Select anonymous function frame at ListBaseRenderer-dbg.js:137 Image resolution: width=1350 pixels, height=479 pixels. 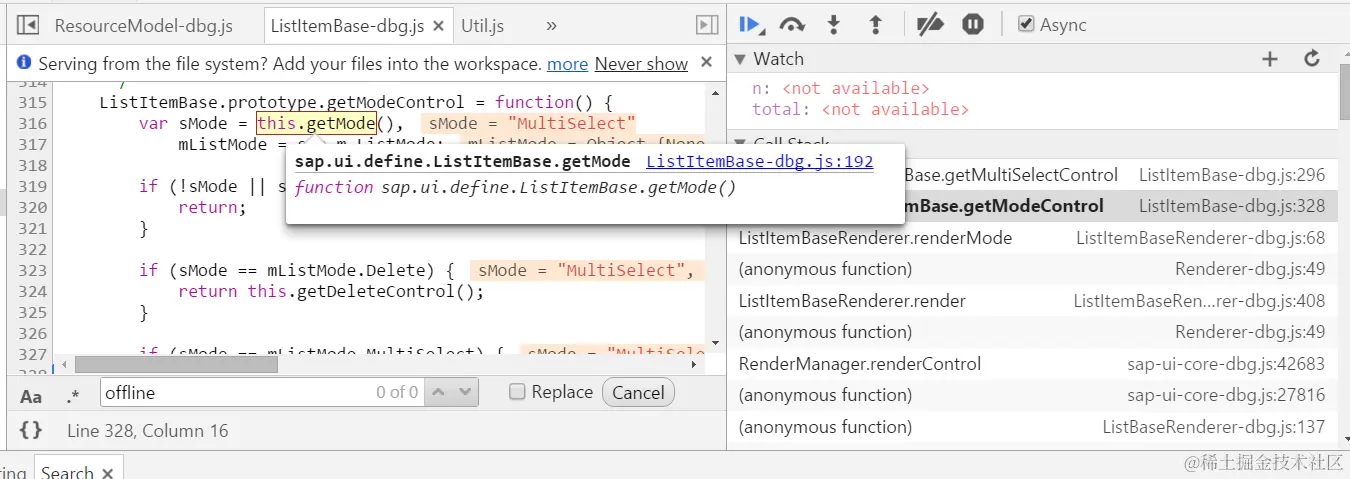click(x=1033, y=427)
